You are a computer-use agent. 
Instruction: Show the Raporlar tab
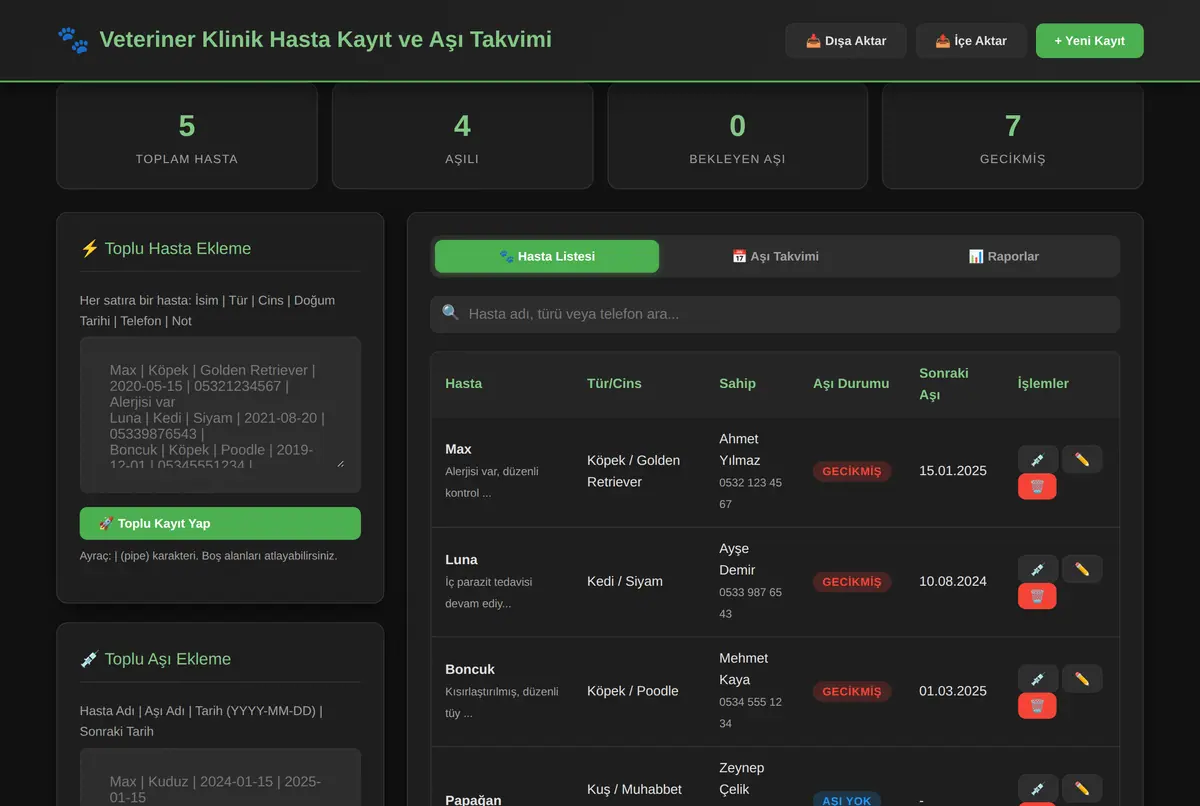click(x=1004, y=256)
